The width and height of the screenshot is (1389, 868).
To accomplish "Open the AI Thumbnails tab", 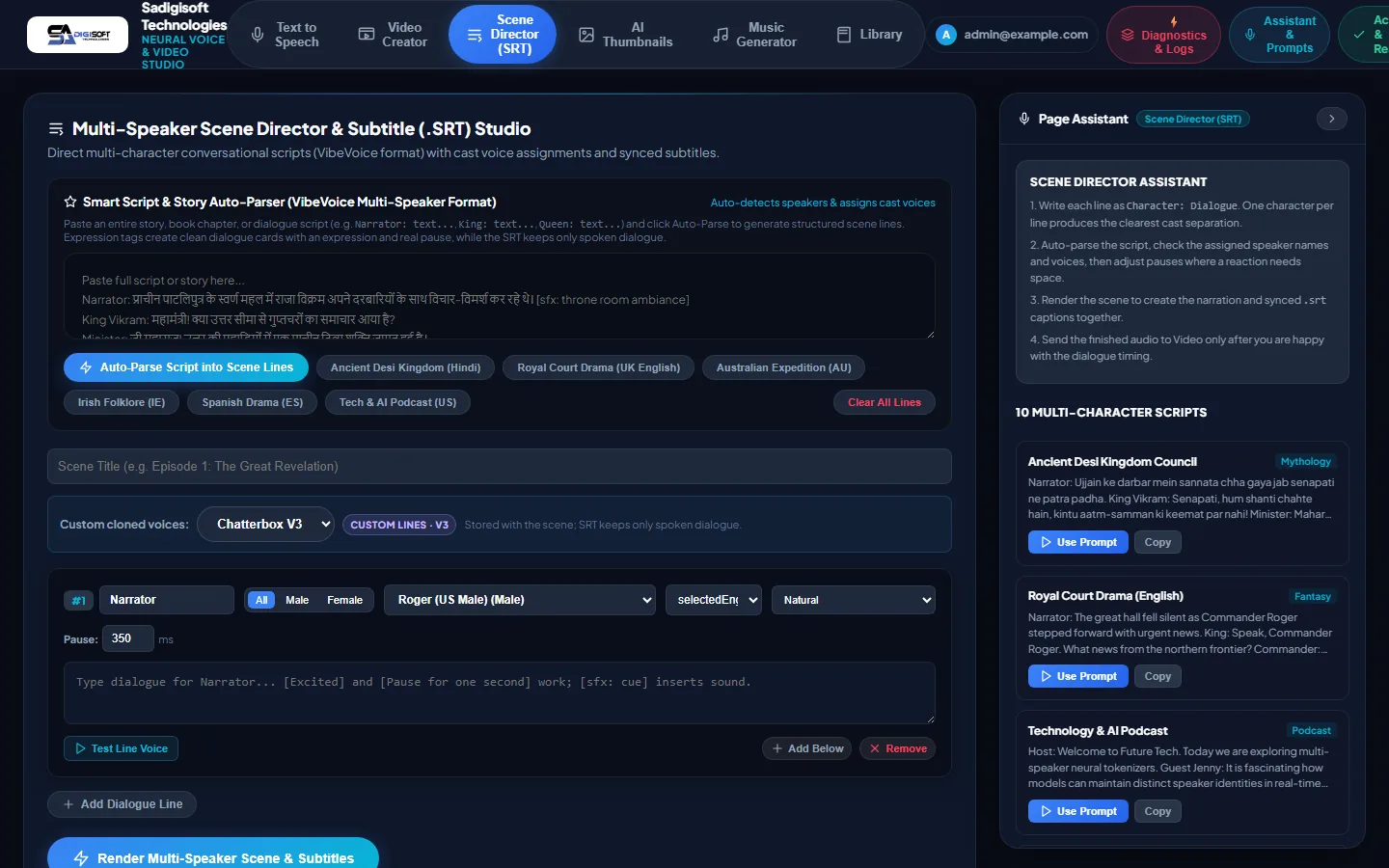I will (625, 35).
